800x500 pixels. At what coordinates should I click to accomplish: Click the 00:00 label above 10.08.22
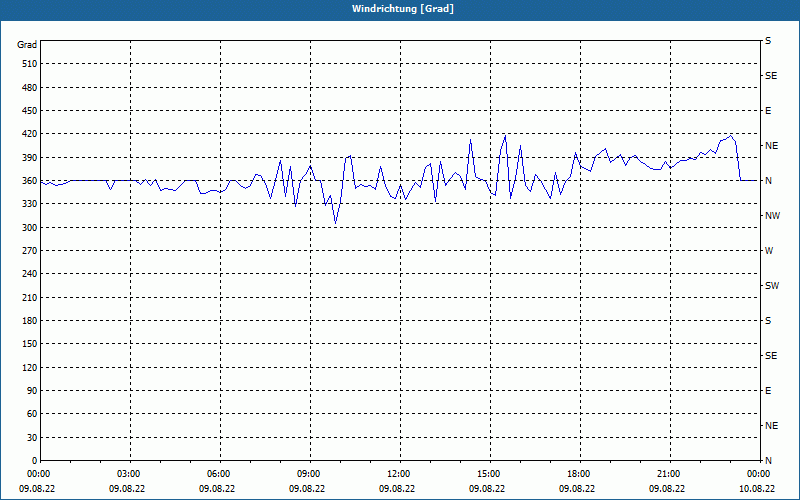coord(759,474)
